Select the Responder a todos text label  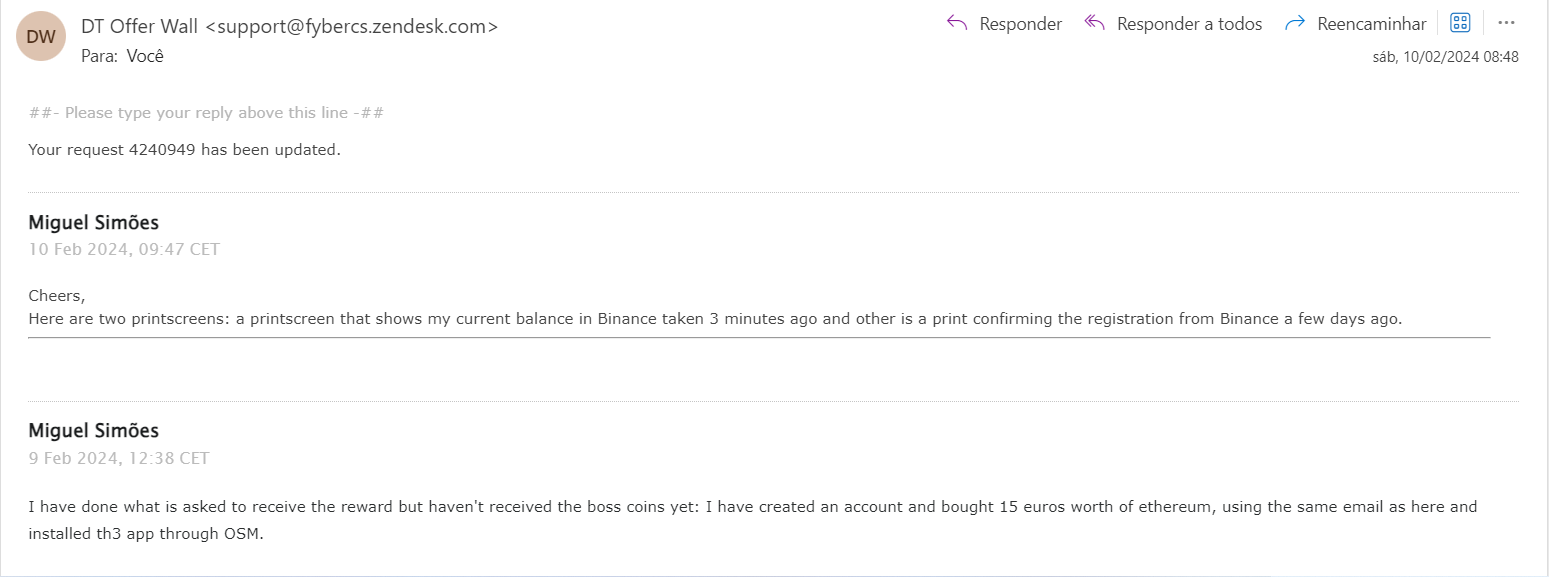click(1190, 24)
